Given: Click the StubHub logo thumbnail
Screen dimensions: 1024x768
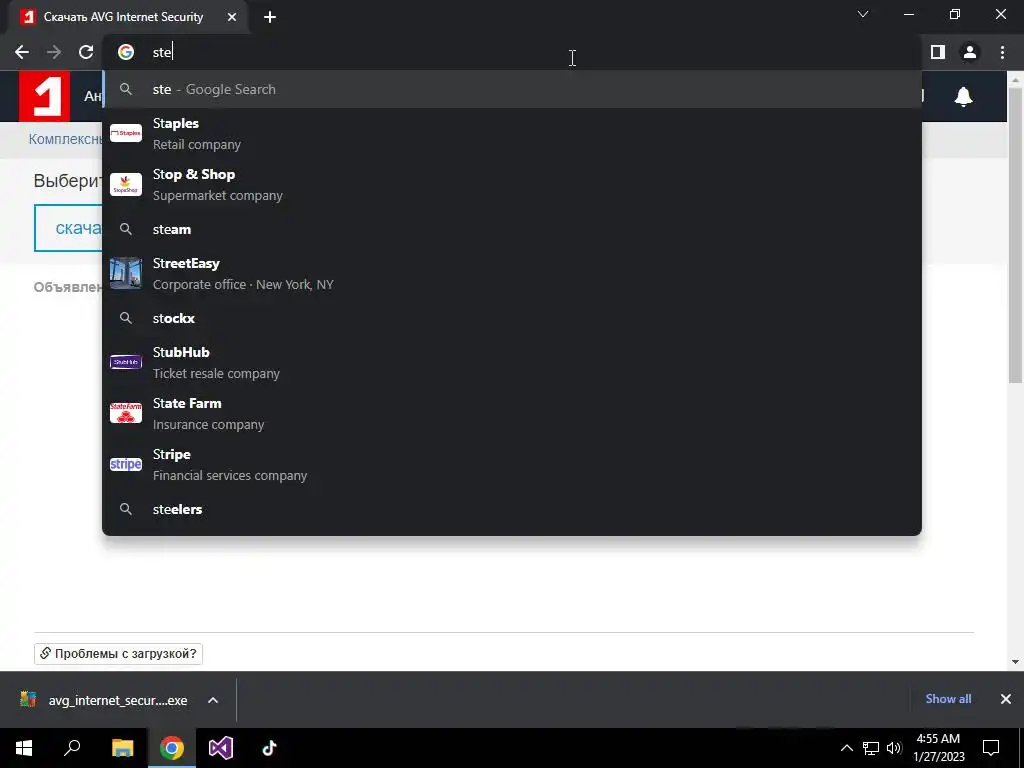Looking at the screenshot, I should tap(126, 362).
